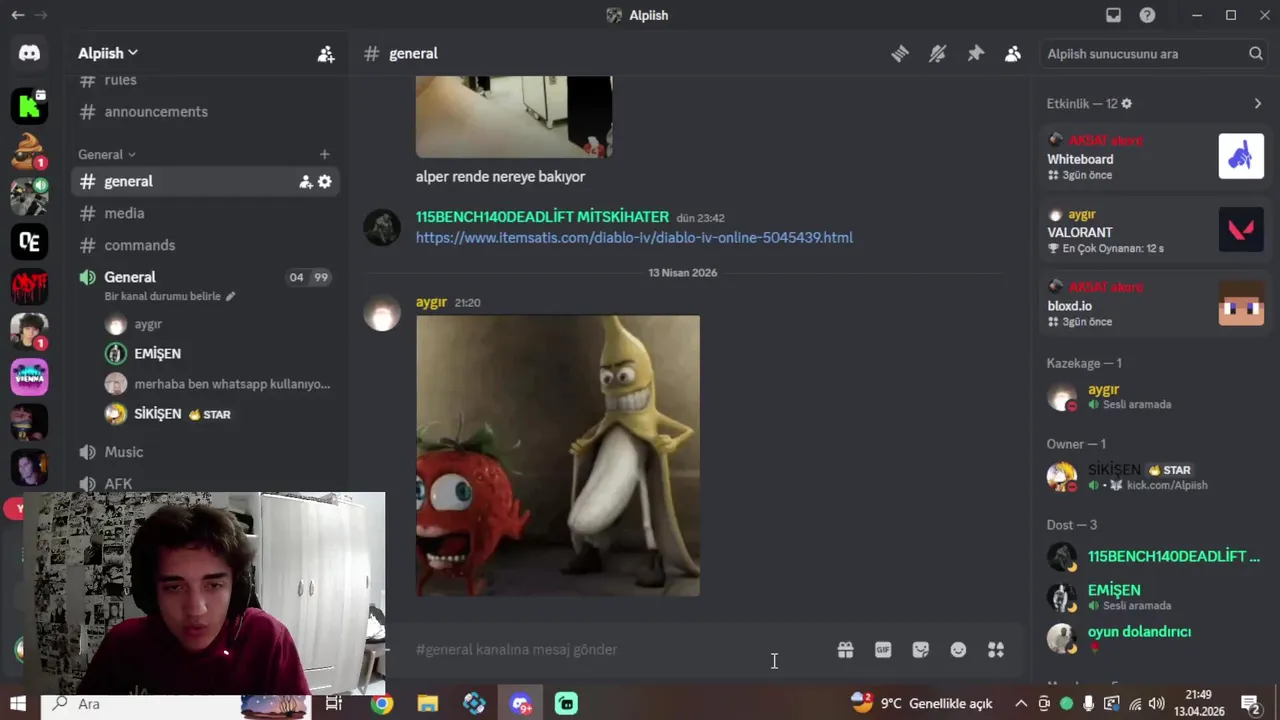Open the Threads icon
1280x720 pixels.
(899, 54)
